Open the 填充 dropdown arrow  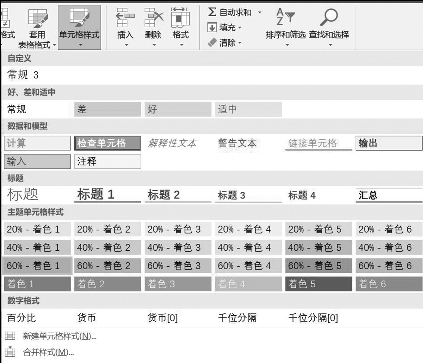(x=240, y=28)
